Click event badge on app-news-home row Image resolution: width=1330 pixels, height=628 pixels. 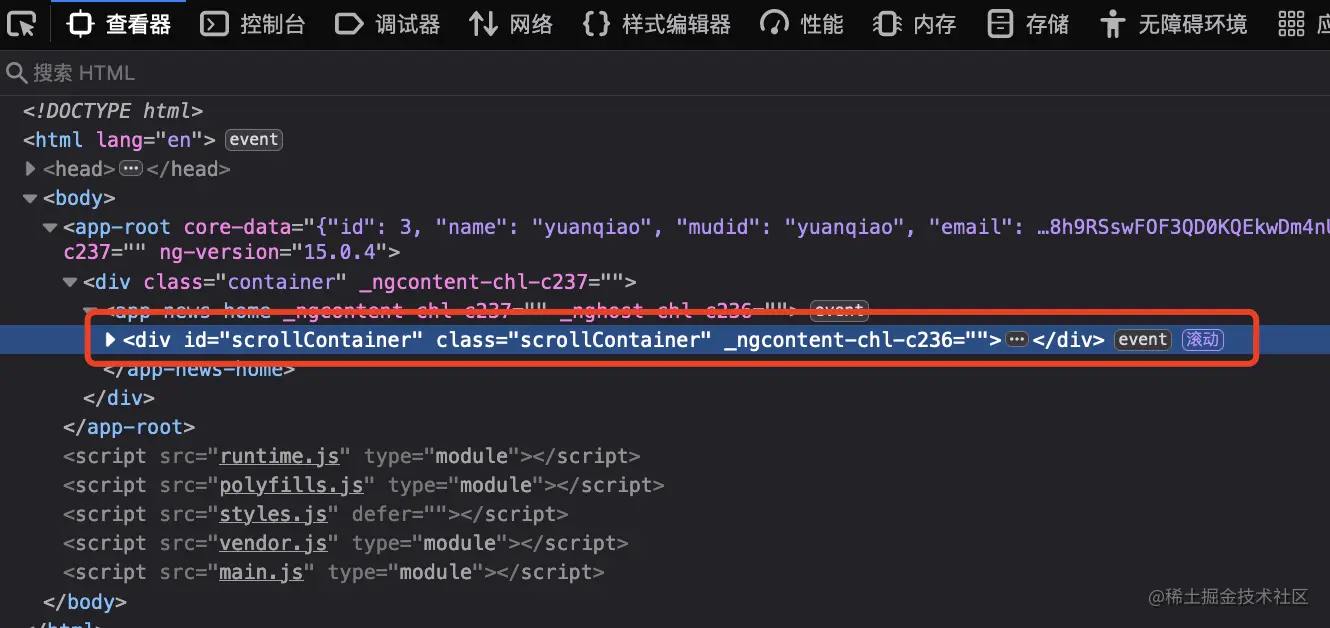click(839, 311)
